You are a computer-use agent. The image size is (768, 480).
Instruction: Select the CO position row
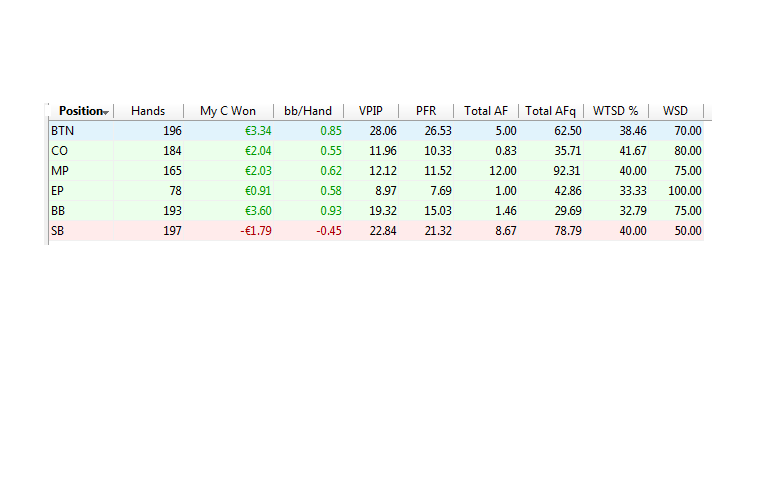[376, 151]
